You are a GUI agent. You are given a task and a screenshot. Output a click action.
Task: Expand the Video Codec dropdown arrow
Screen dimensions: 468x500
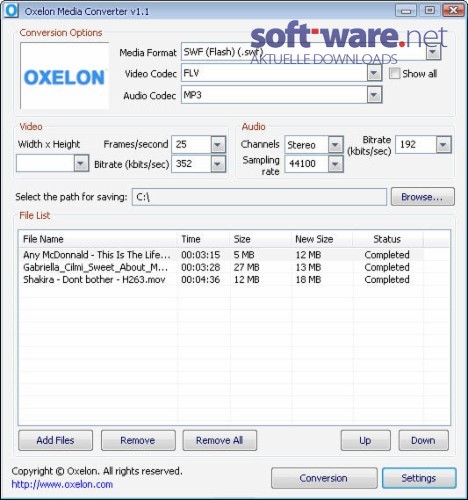(374, 73)
